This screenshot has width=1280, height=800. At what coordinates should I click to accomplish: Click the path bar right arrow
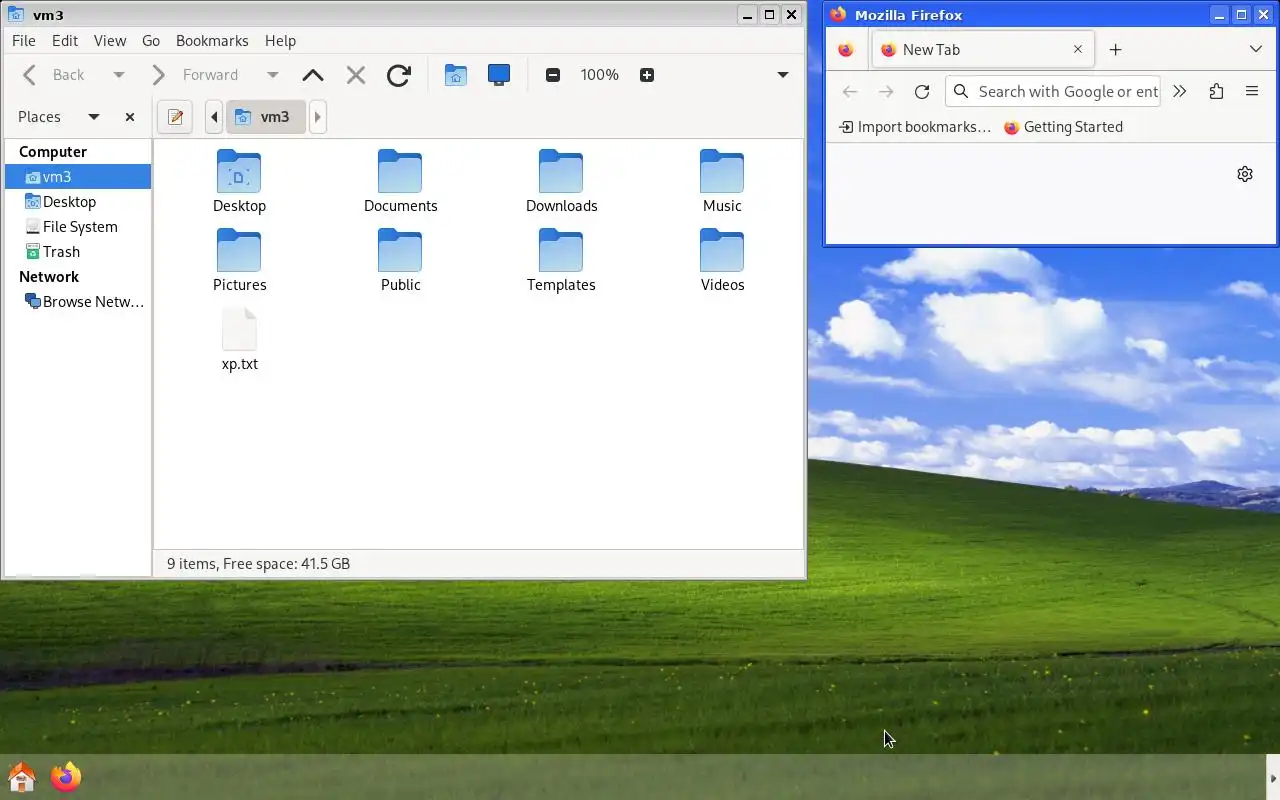(318, 117)
